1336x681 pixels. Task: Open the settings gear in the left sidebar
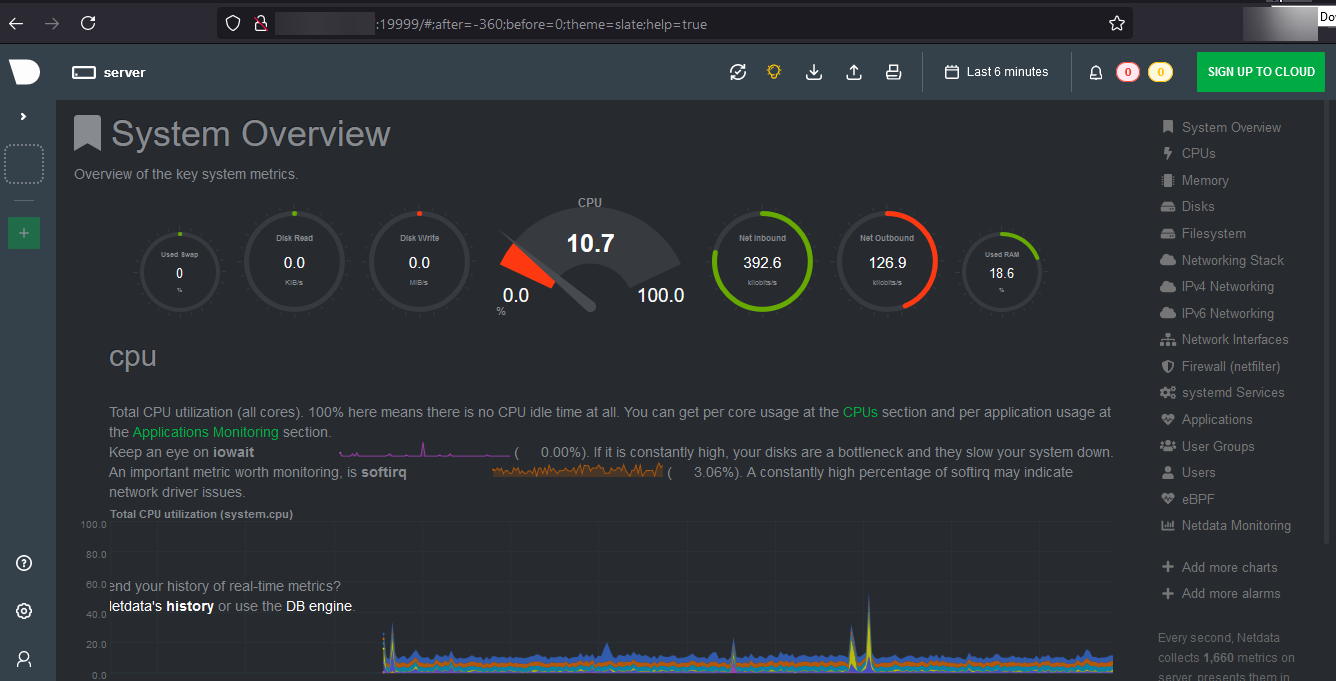tap(23, 610)
